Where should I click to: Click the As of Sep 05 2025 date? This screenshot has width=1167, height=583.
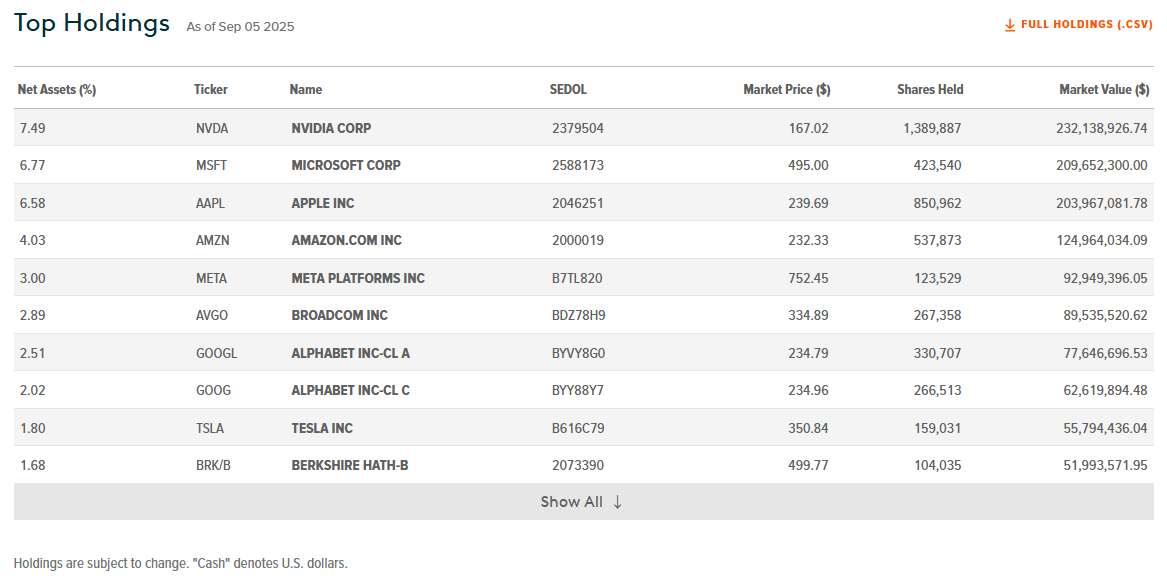pos(240,27)
